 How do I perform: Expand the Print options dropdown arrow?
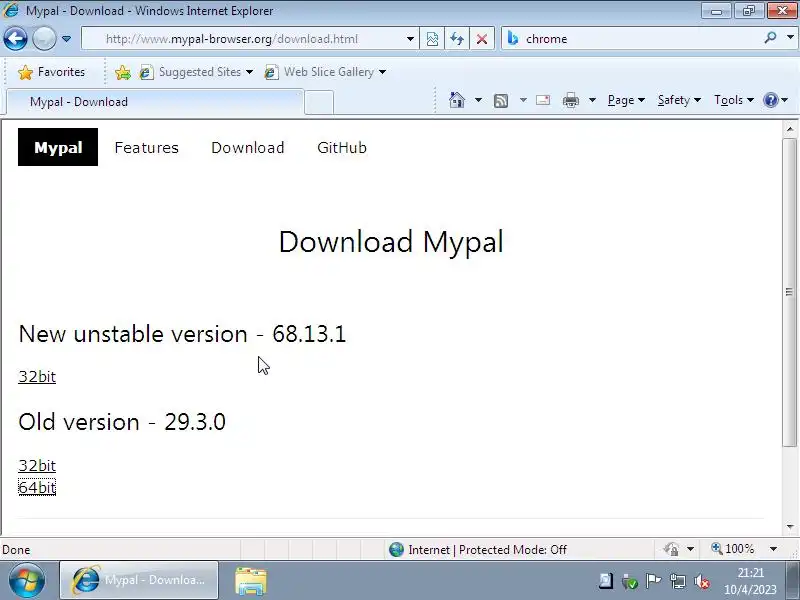[x=592, y=100]
